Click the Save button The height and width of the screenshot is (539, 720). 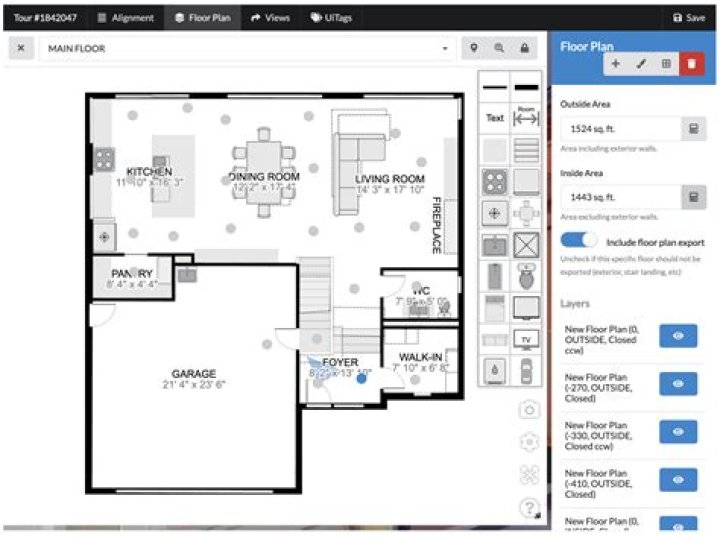point(689,18)
